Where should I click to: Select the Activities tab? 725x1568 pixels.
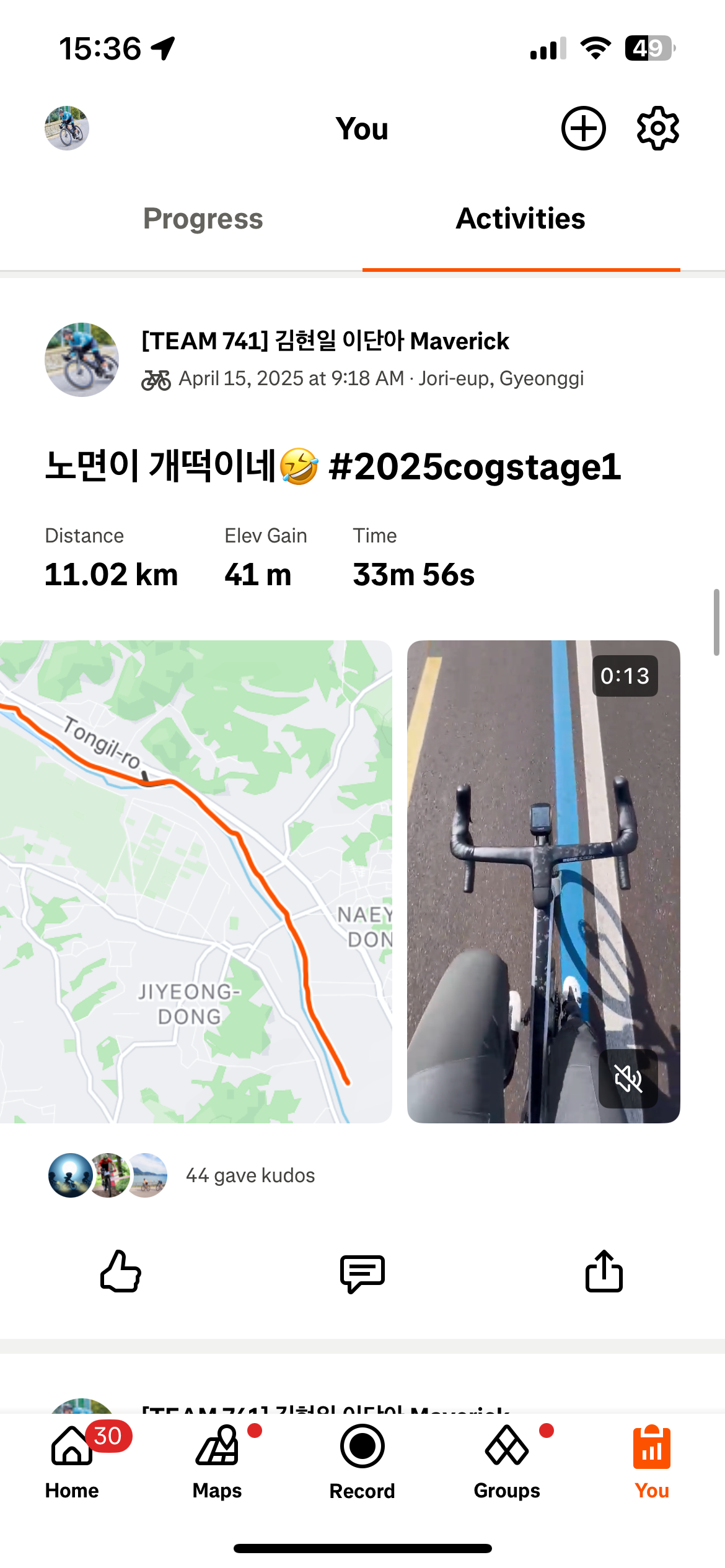point(521,219)
